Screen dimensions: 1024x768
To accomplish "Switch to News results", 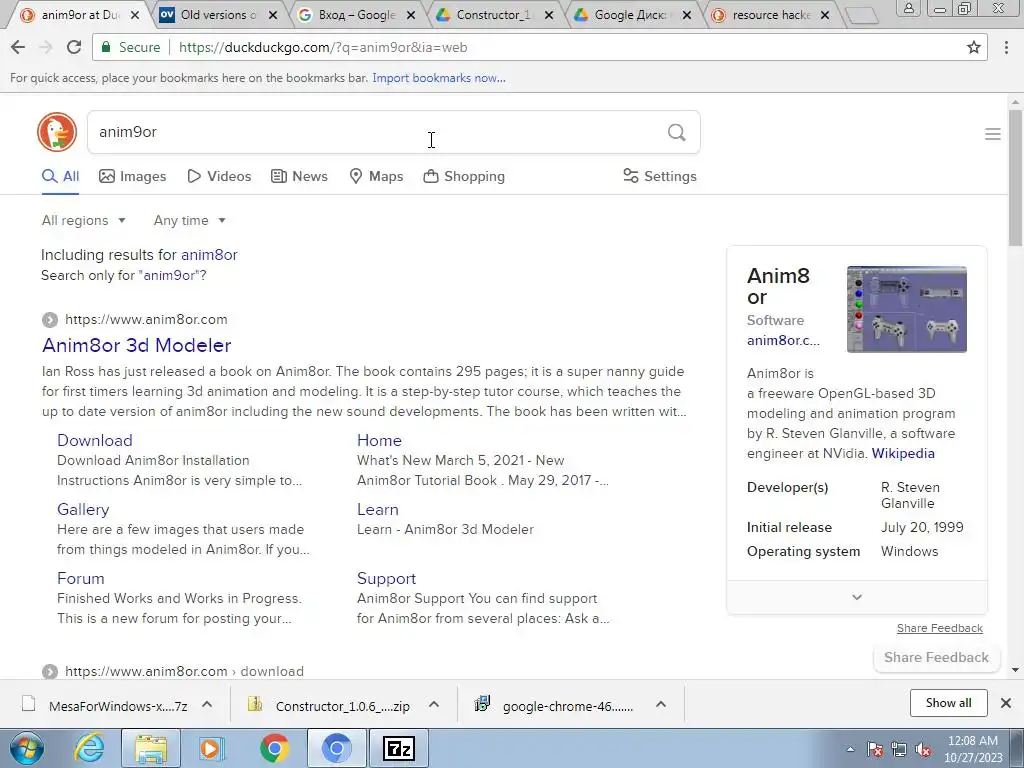I will tap(299, 176).
